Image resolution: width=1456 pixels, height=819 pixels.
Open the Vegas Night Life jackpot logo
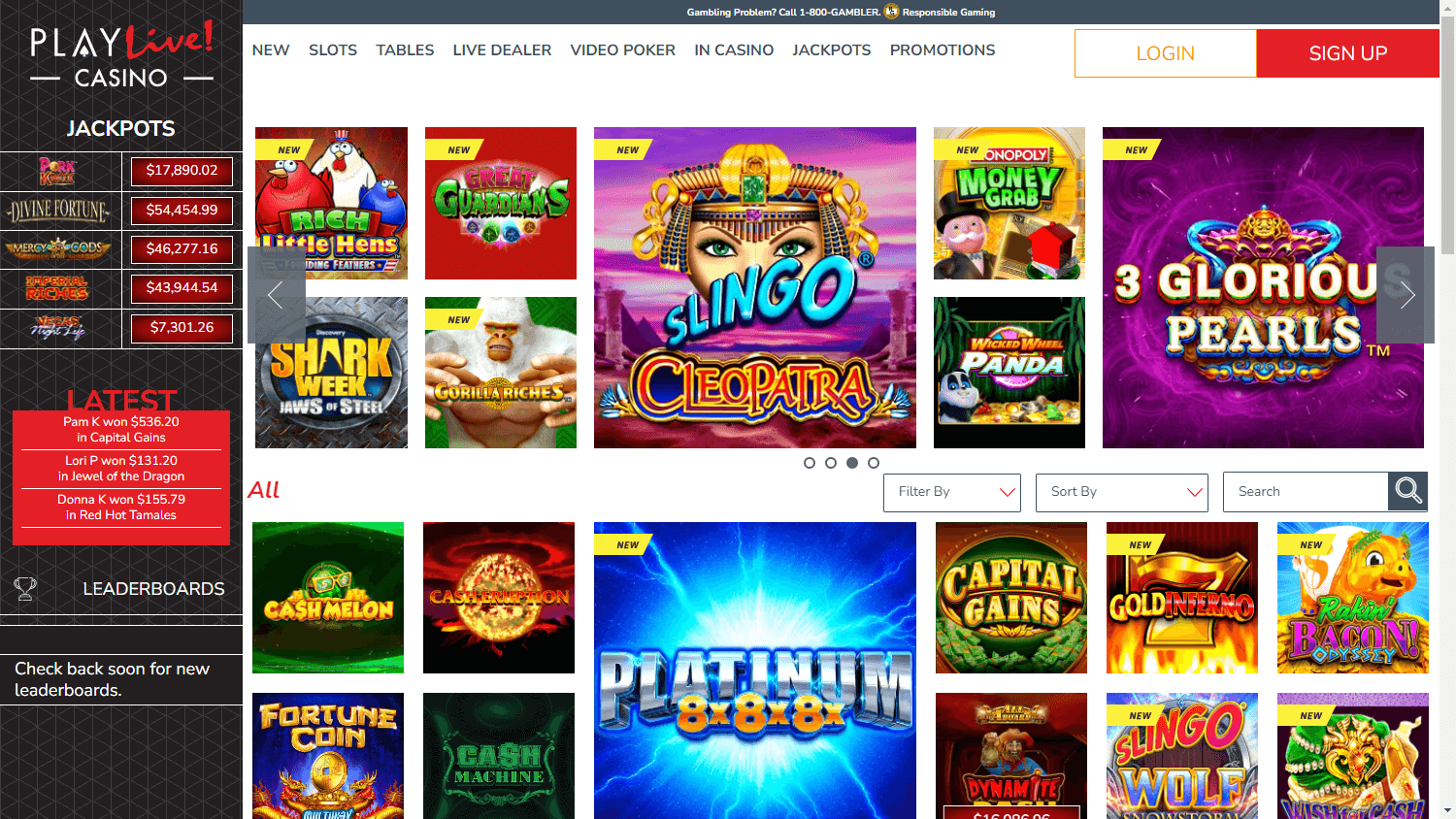[58, 328]
